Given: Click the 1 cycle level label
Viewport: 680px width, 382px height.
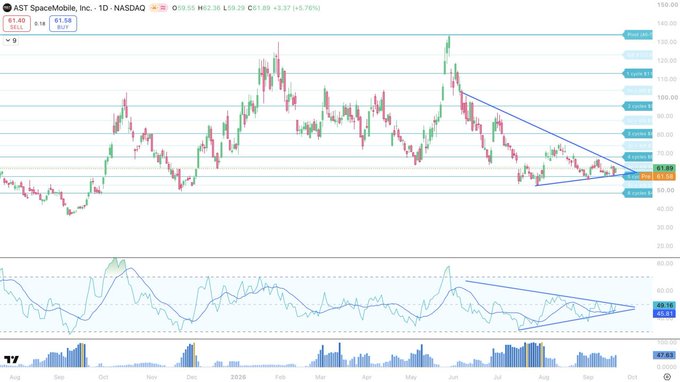Looking at the screenshot, I should 638,74.
